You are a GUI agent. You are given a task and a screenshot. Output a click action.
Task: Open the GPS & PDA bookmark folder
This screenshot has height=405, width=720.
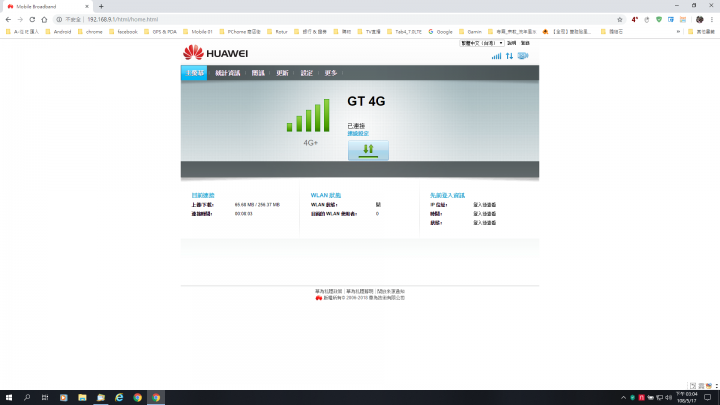pyautogui.click(x=160, y=32)
